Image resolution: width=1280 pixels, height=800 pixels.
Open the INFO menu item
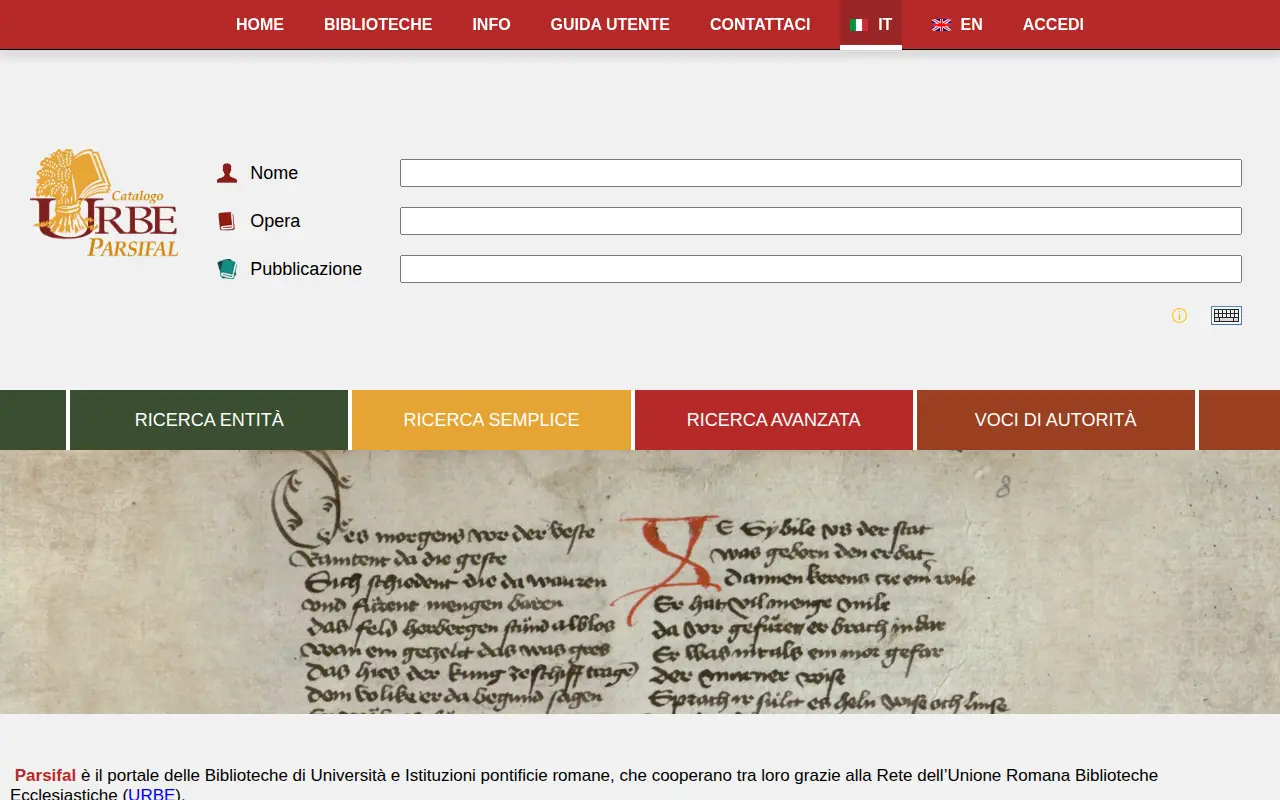coord(491,25)
